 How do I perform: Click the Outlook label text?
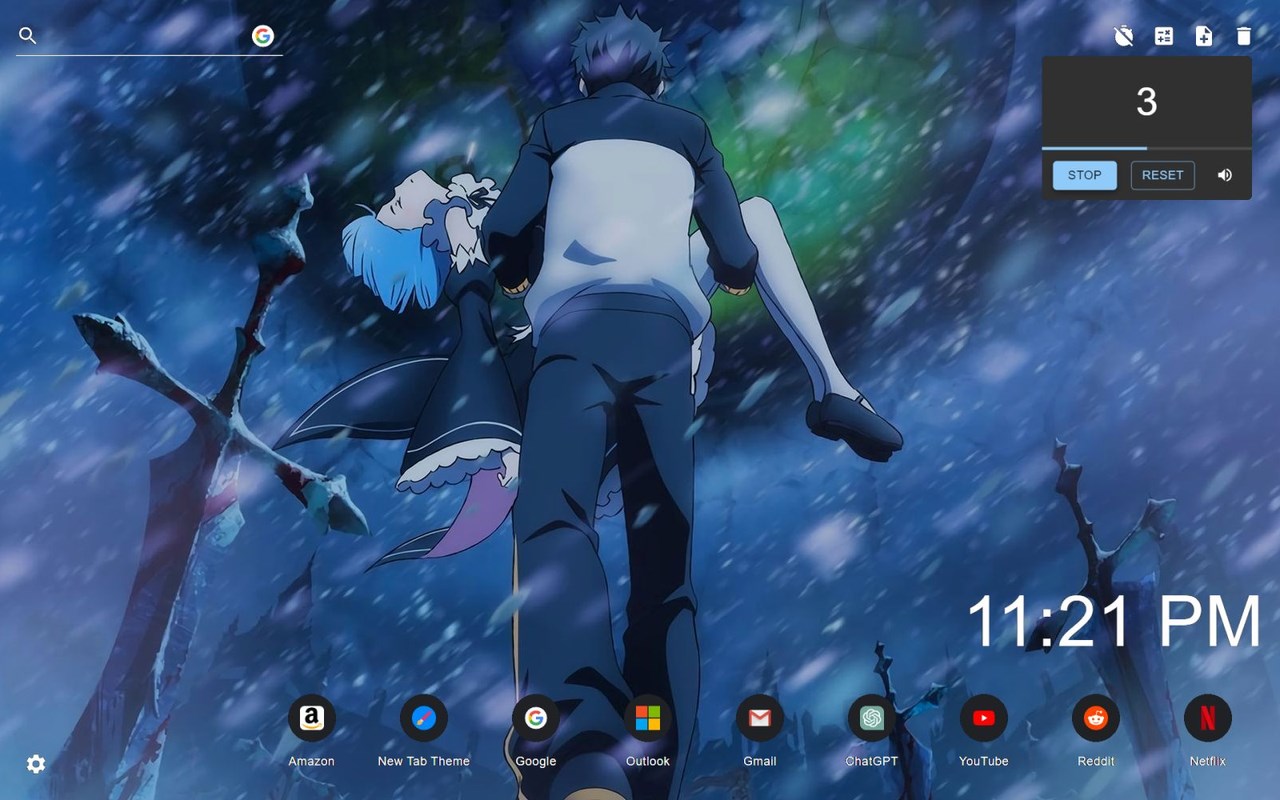click(648, 761)
